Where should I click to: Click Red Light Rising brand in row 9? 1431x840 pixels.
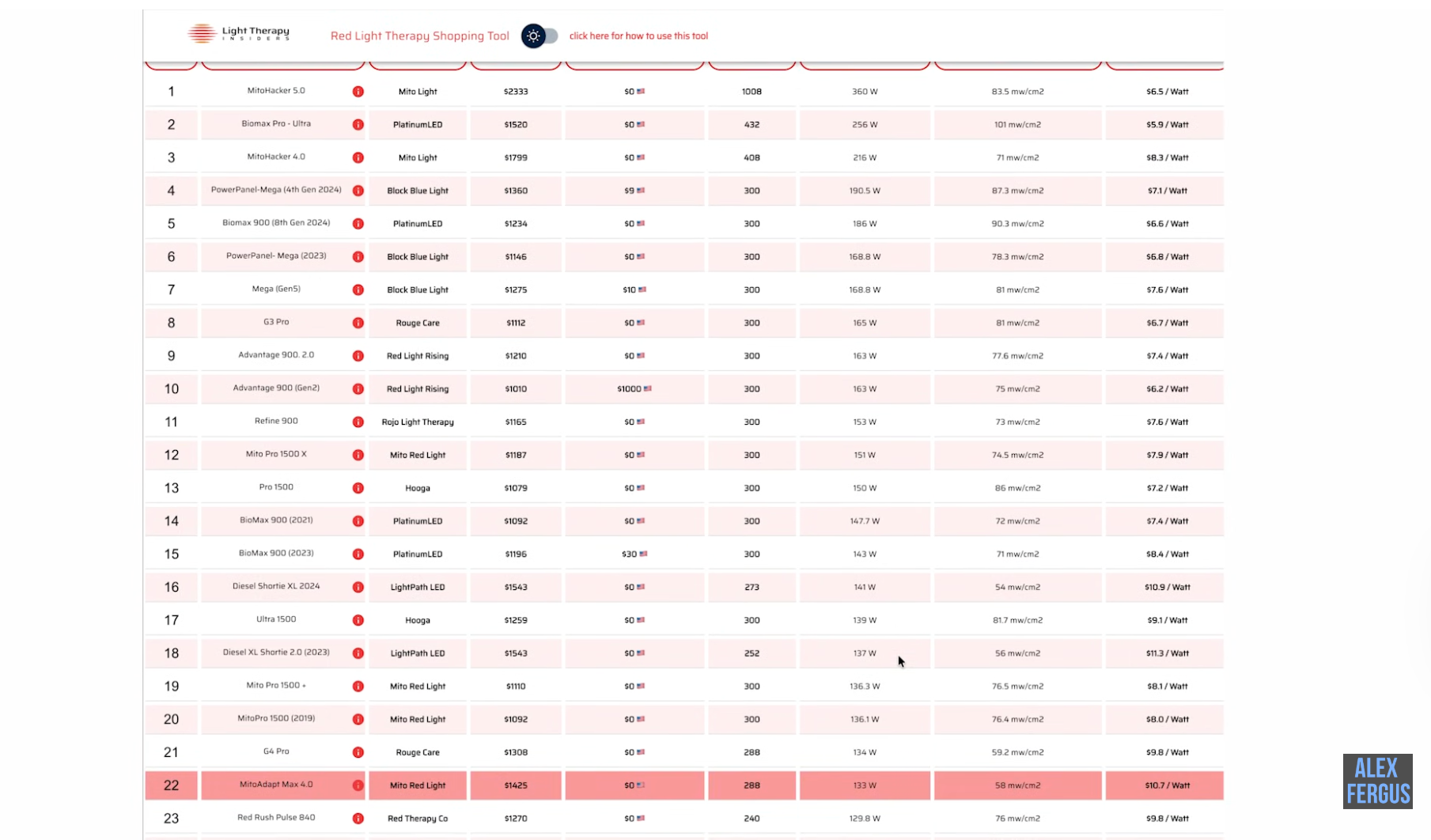pyautogui.click(x=418, y=356)
